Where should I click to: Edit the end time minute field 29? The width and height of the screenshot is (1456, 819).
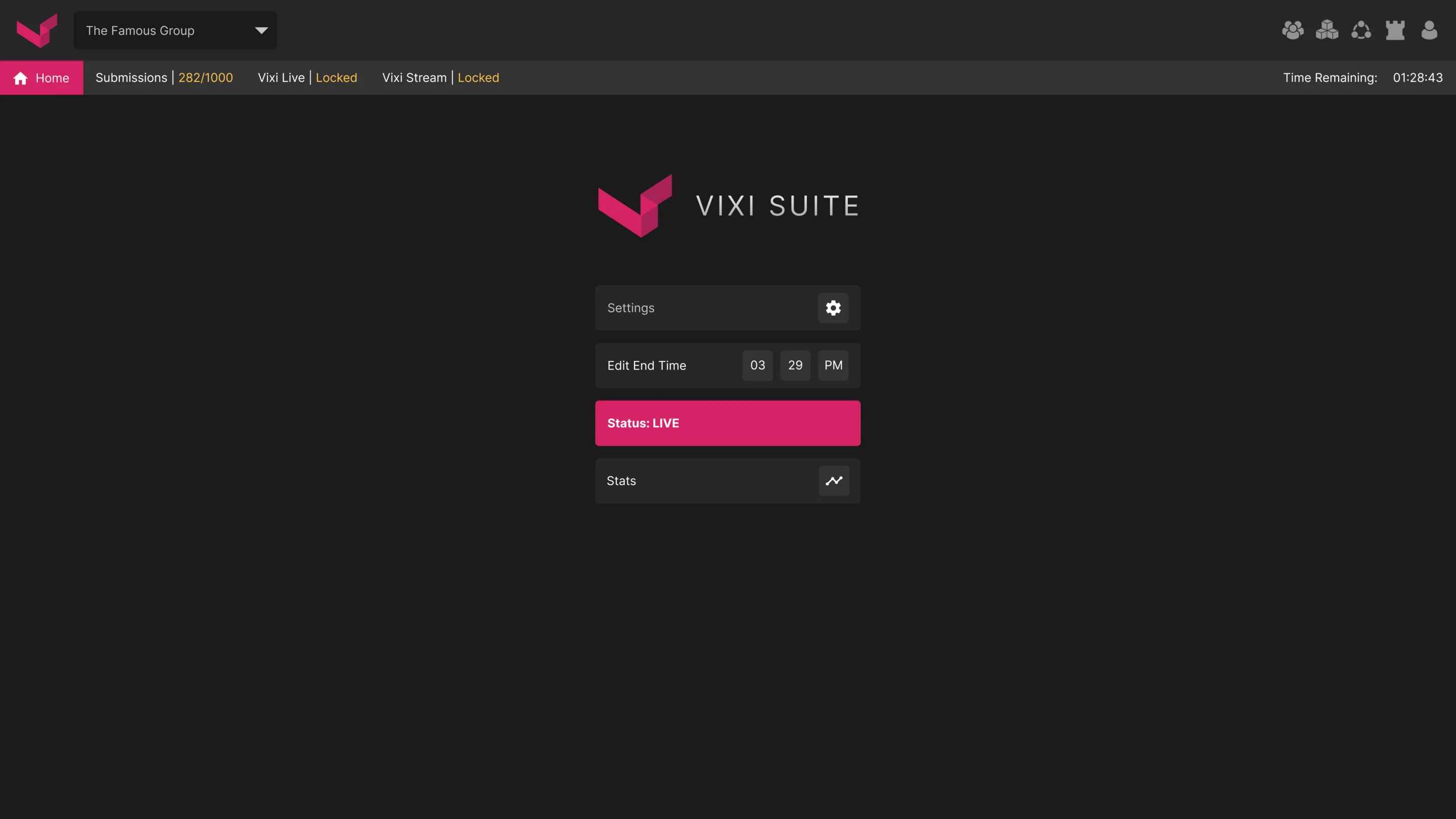795,366
